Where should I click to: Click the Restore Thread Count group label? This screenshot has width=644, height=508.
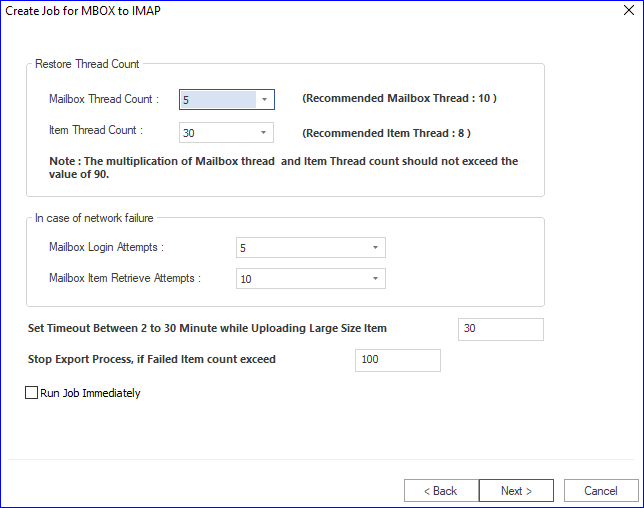(87, 64)
